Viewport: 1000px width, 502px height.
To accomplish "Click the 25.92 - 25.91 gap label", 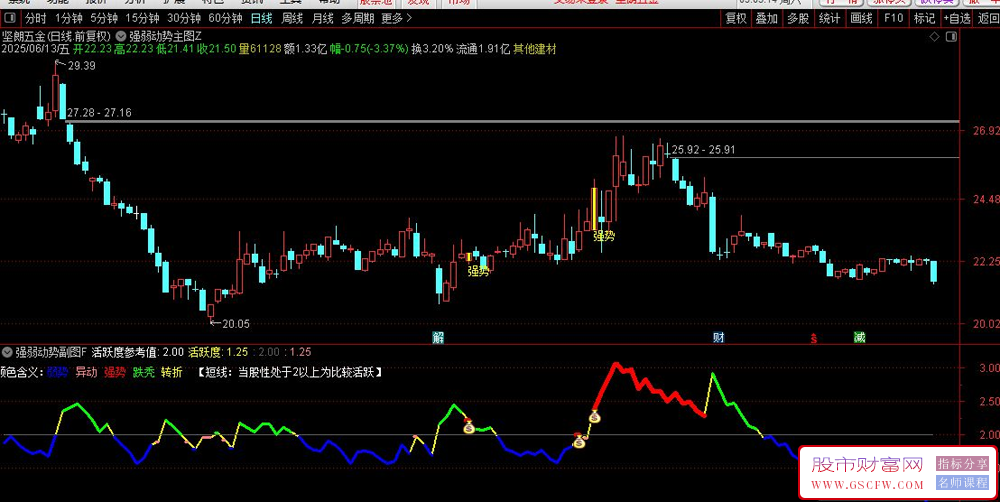I will pos(703,151).
